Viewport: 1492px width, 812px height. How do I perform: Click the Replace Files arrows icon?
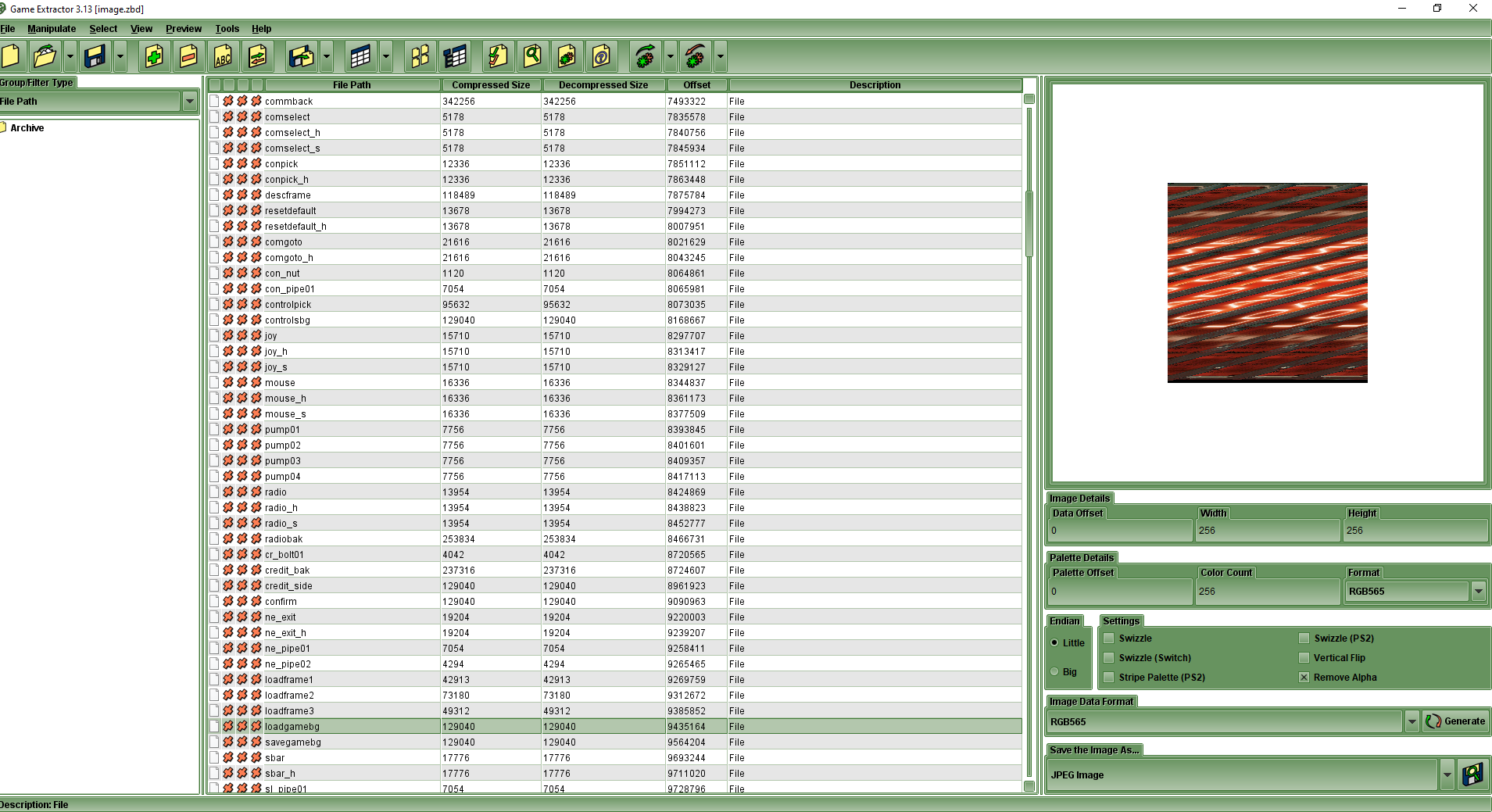(x=257, y=56)
